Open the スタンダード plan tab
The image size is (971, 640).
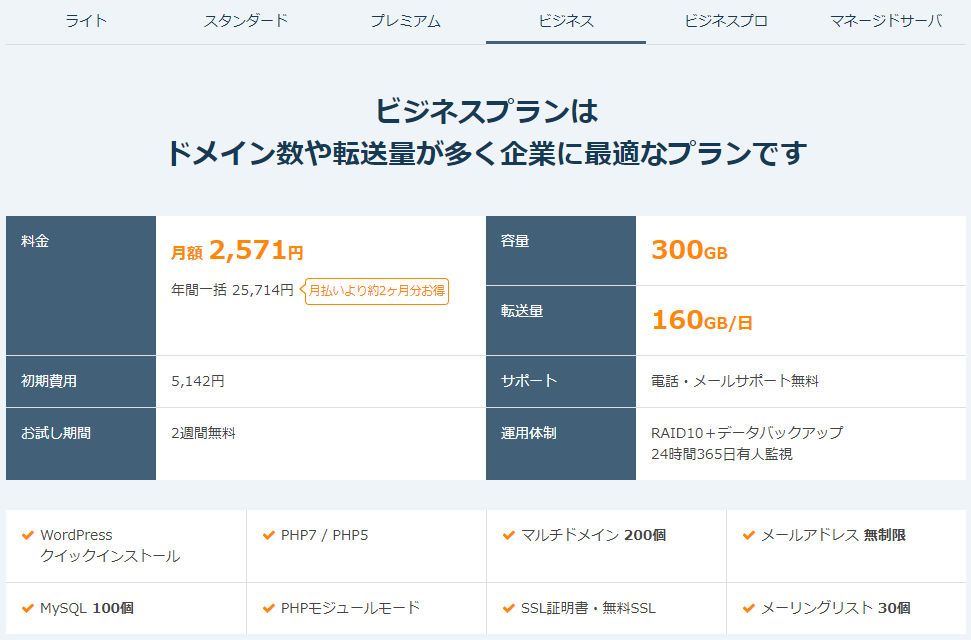(246, 21)
